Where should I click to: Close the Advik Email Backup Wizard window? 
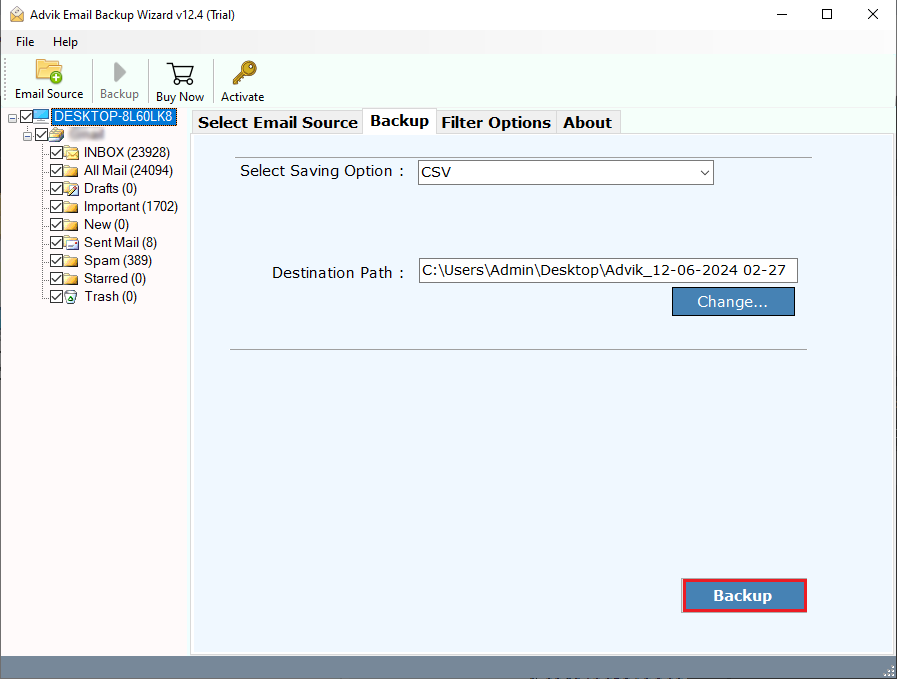872,14
